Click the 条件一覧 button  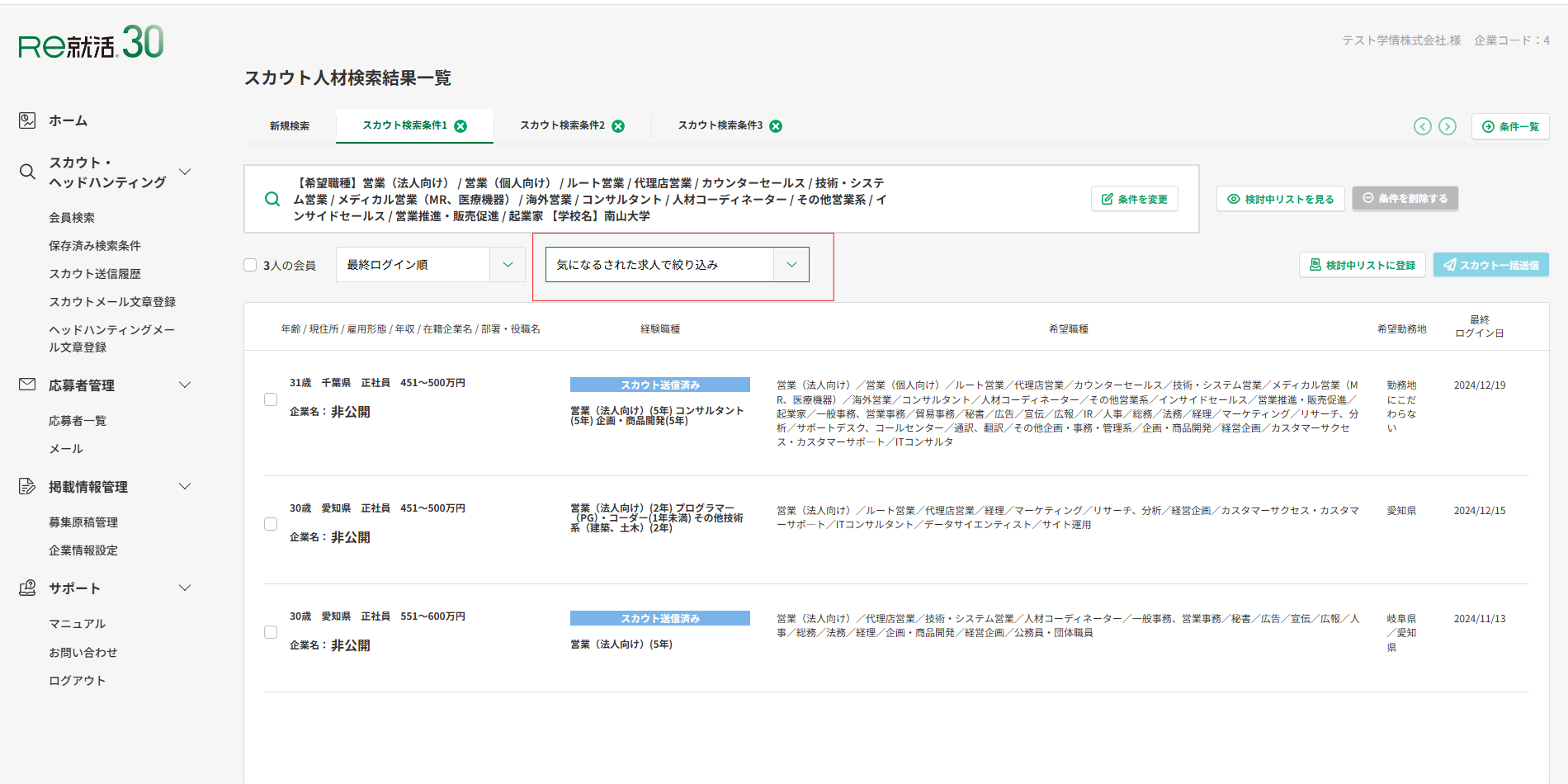[x=1510, y=126]
